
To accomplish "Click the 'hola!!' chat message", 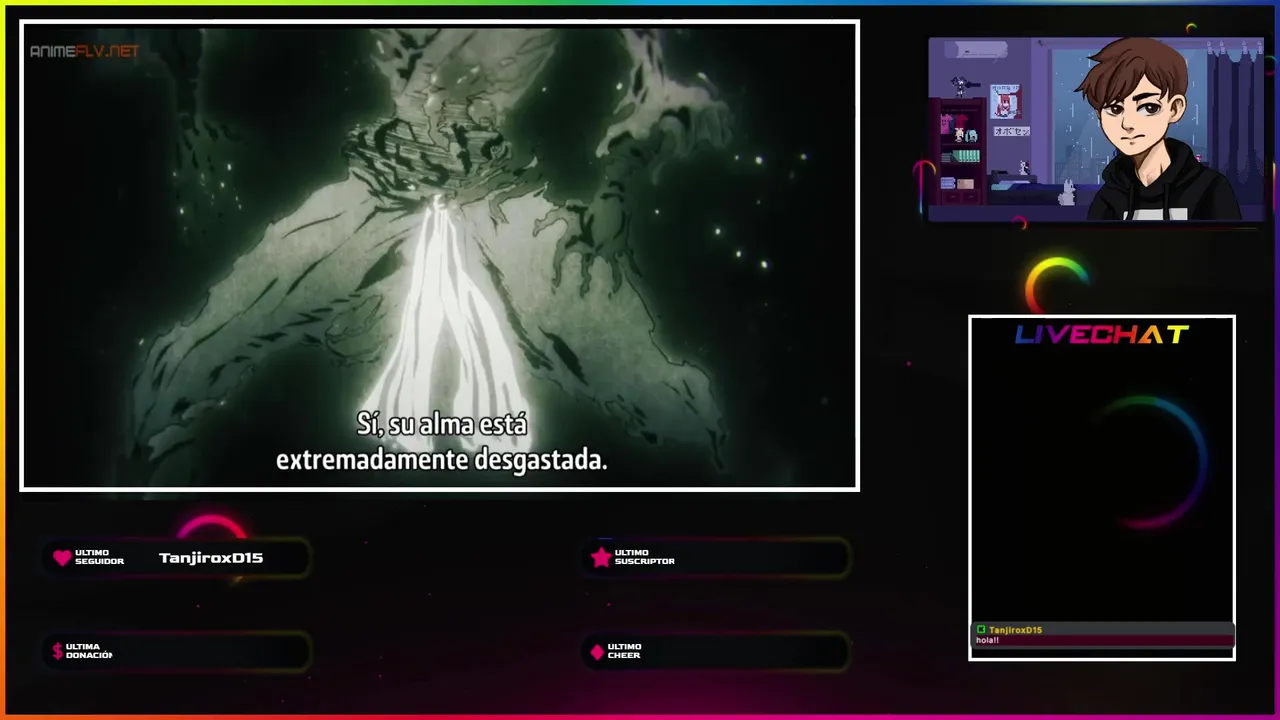I will click(987, 640).
